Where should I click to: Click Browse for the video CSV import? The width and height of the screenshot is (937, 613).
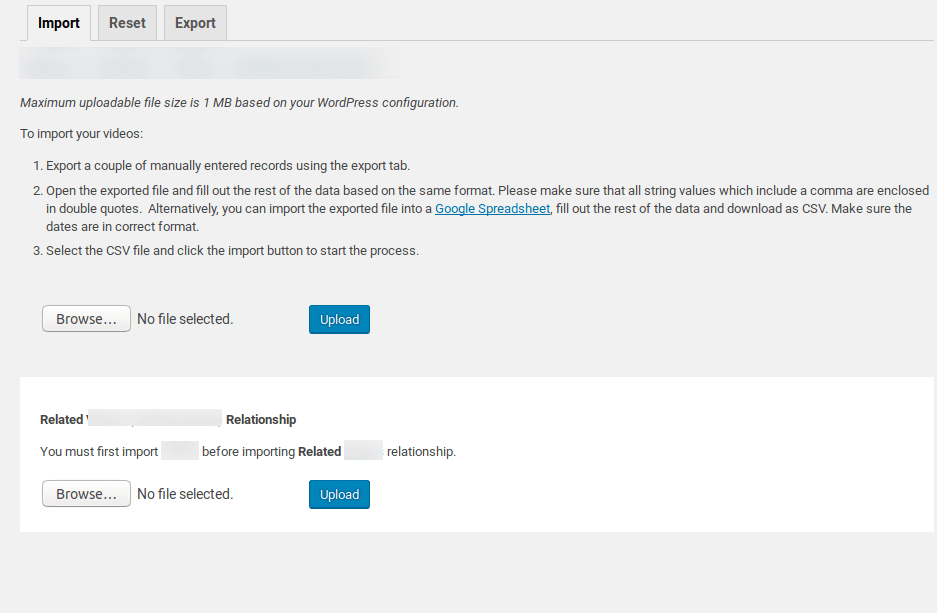click(86, 319)
